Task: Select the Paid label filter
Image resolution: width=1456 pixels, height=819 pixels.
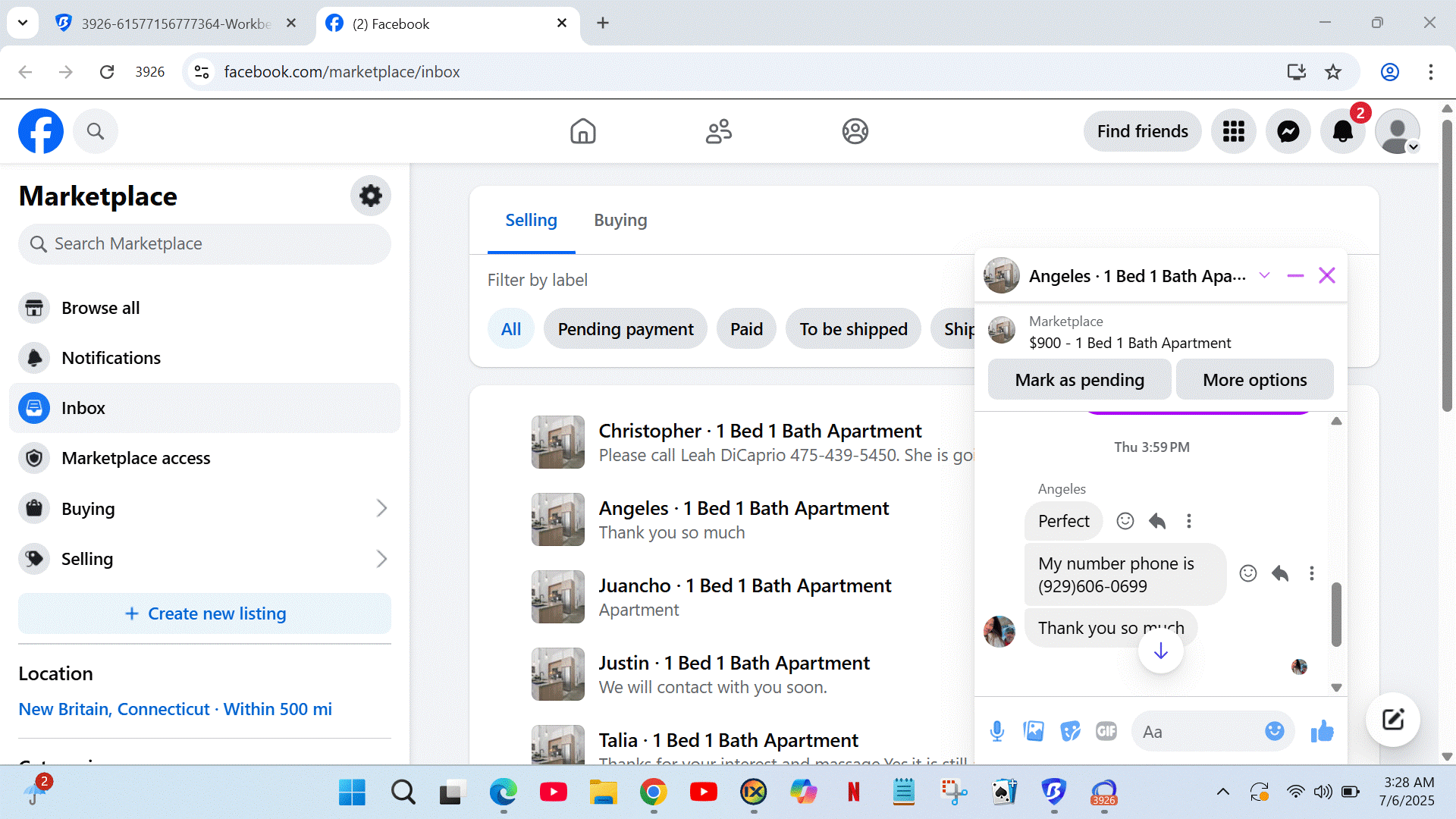Action: coord(746,329)
